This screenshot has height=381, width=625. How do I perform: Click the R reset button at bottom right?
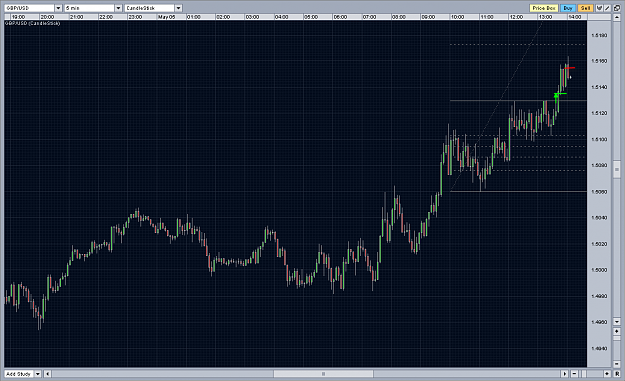click(x=617, y=374)
